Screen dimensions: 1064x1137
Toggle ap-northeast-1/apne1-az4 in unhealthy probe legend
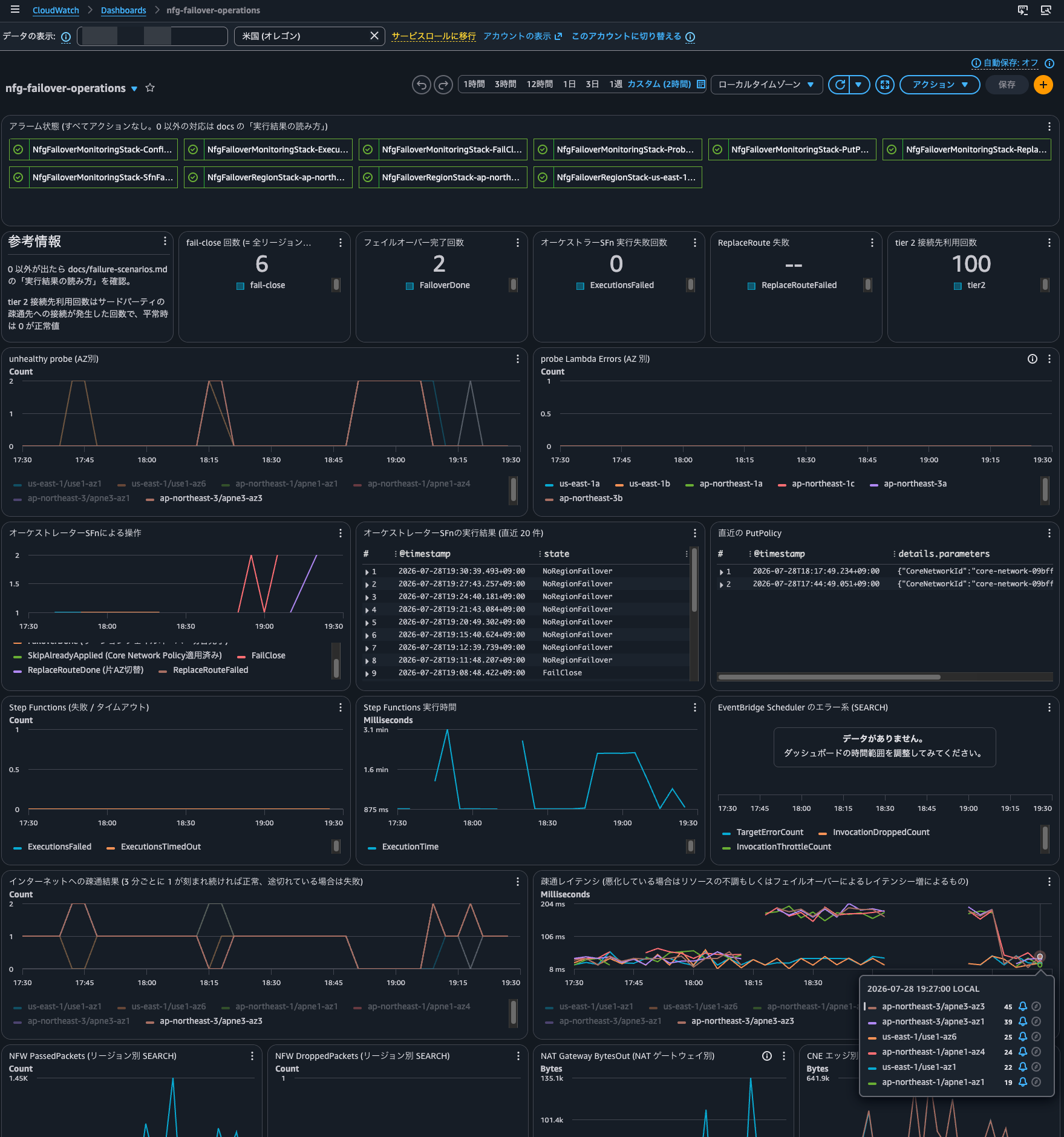412,483
